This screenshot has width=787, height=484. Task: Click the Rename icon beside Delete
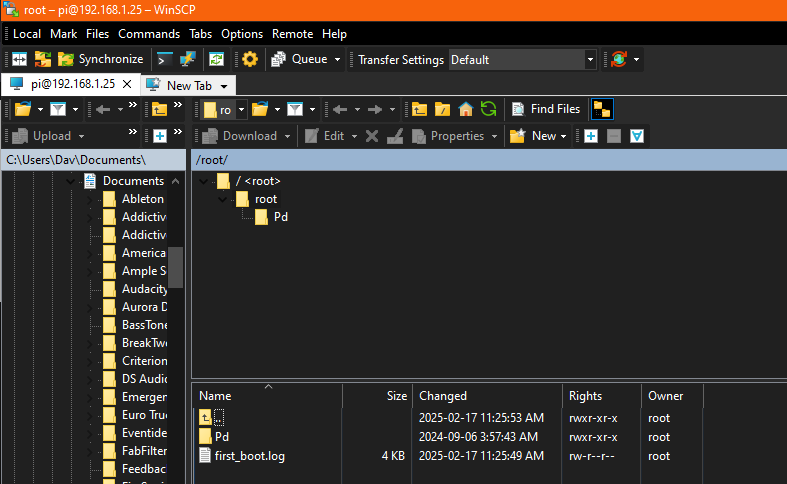pyautogui.click(x=395, y=136)
